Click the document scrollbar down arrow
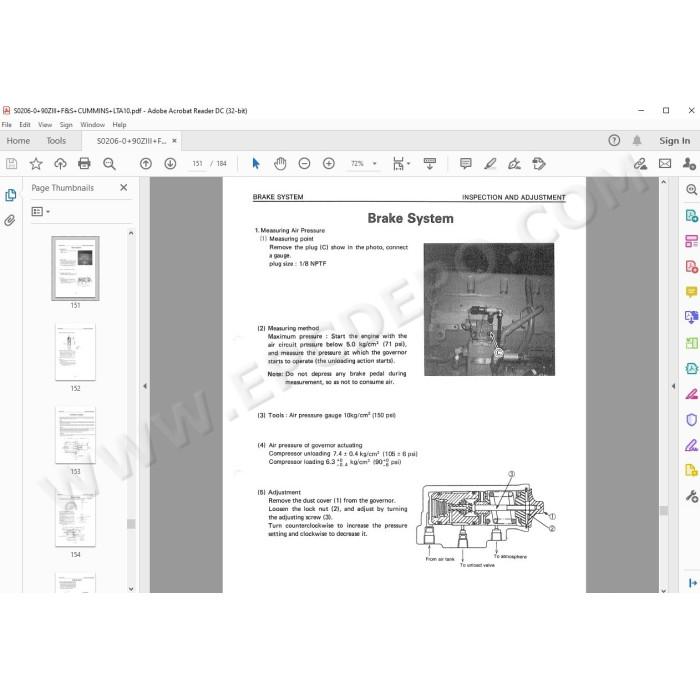The width and height of the screenshot is (700, 700). [663, 590]
